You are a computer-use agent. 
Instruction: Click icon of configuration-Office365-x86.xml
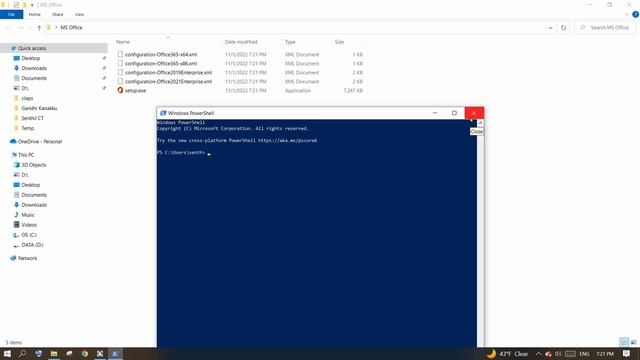(120, 63)
